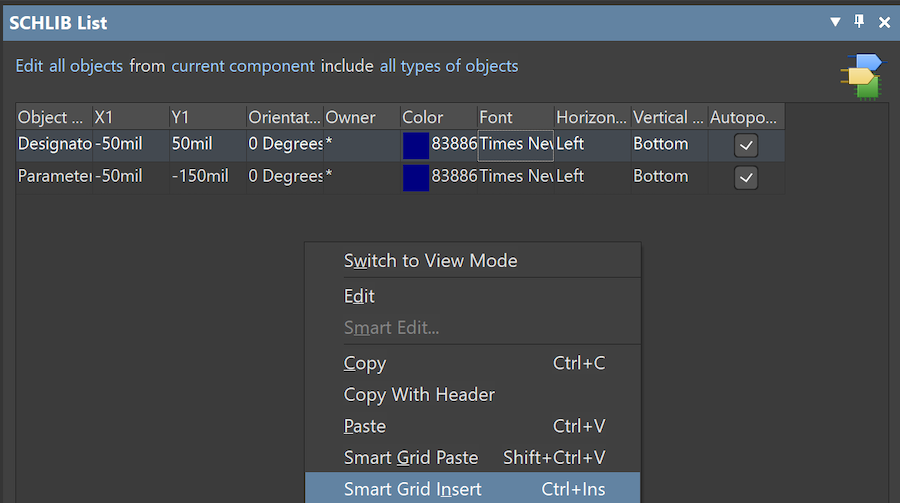Choose Paste from context menu

473,426
